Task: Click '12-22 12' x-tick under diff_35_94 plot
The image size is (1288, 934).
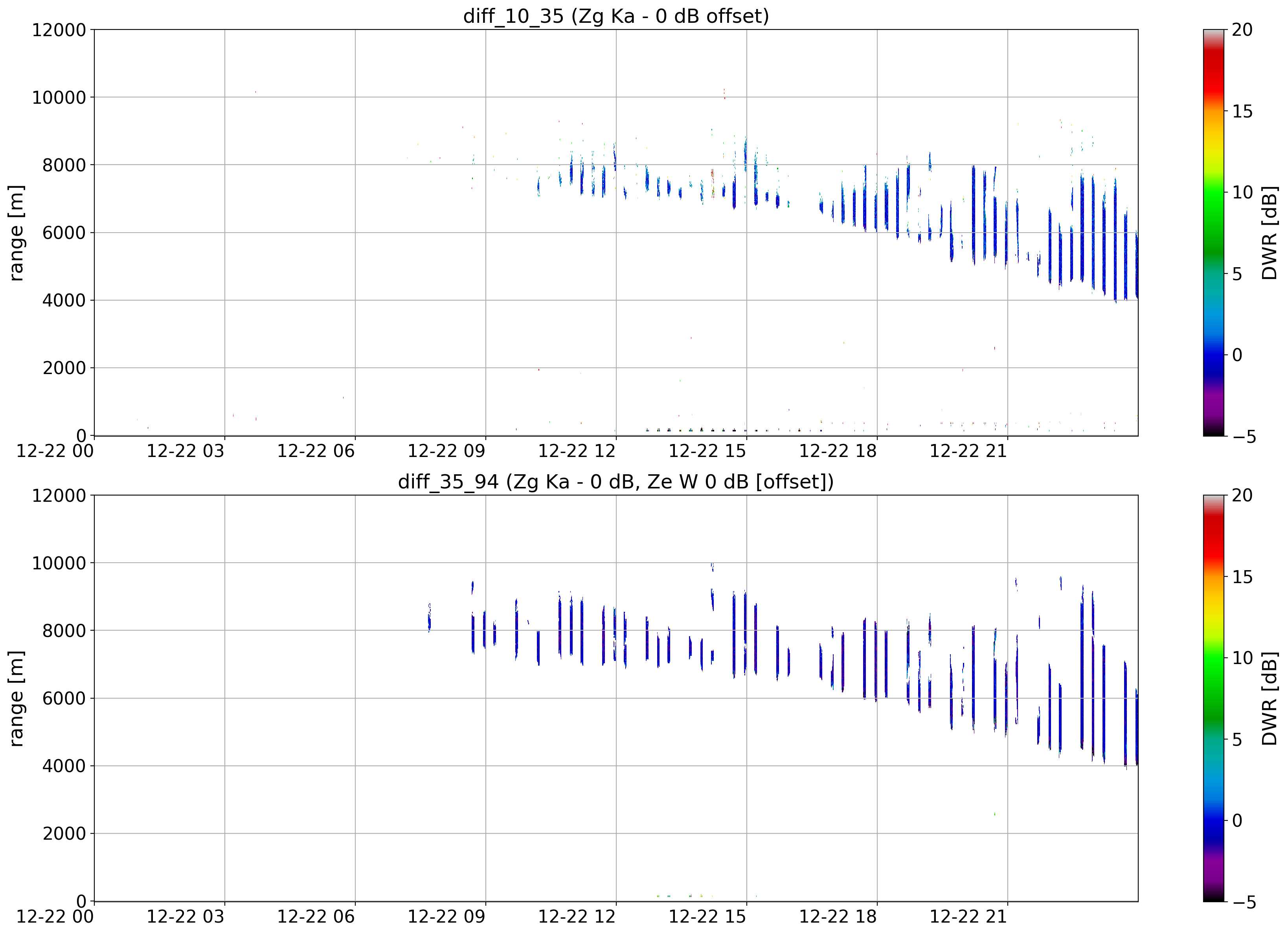Action: point(577,917)
